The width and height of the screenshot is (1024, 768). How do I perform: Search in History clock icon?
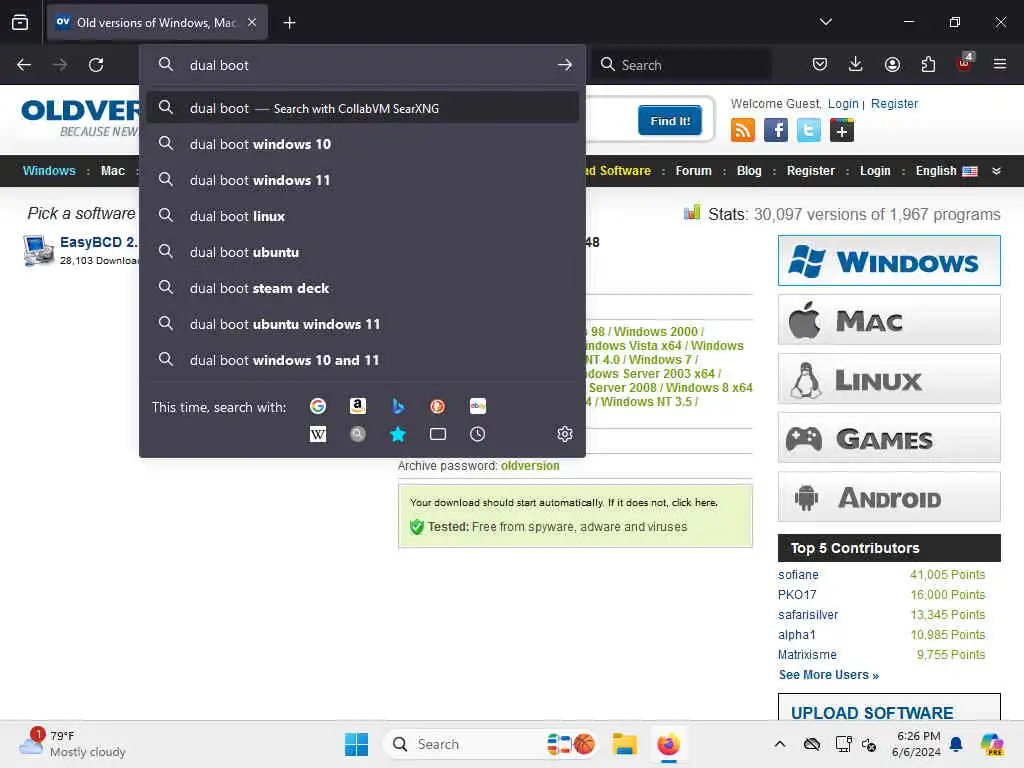tap(477, 434)
